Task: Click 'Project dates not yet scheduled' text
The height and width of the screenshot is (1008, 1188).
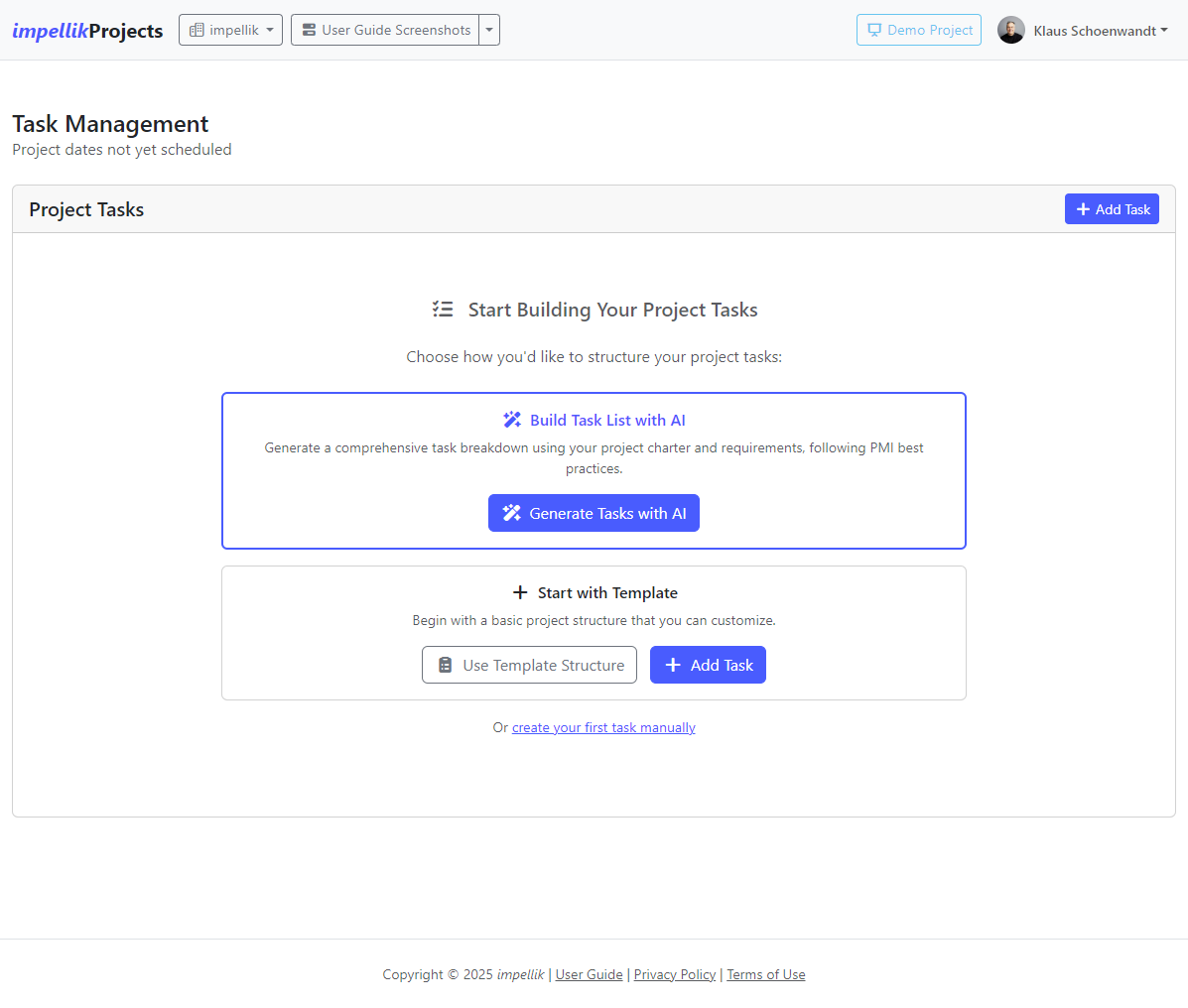Action: pyautogui.click(x=122, y=149)
